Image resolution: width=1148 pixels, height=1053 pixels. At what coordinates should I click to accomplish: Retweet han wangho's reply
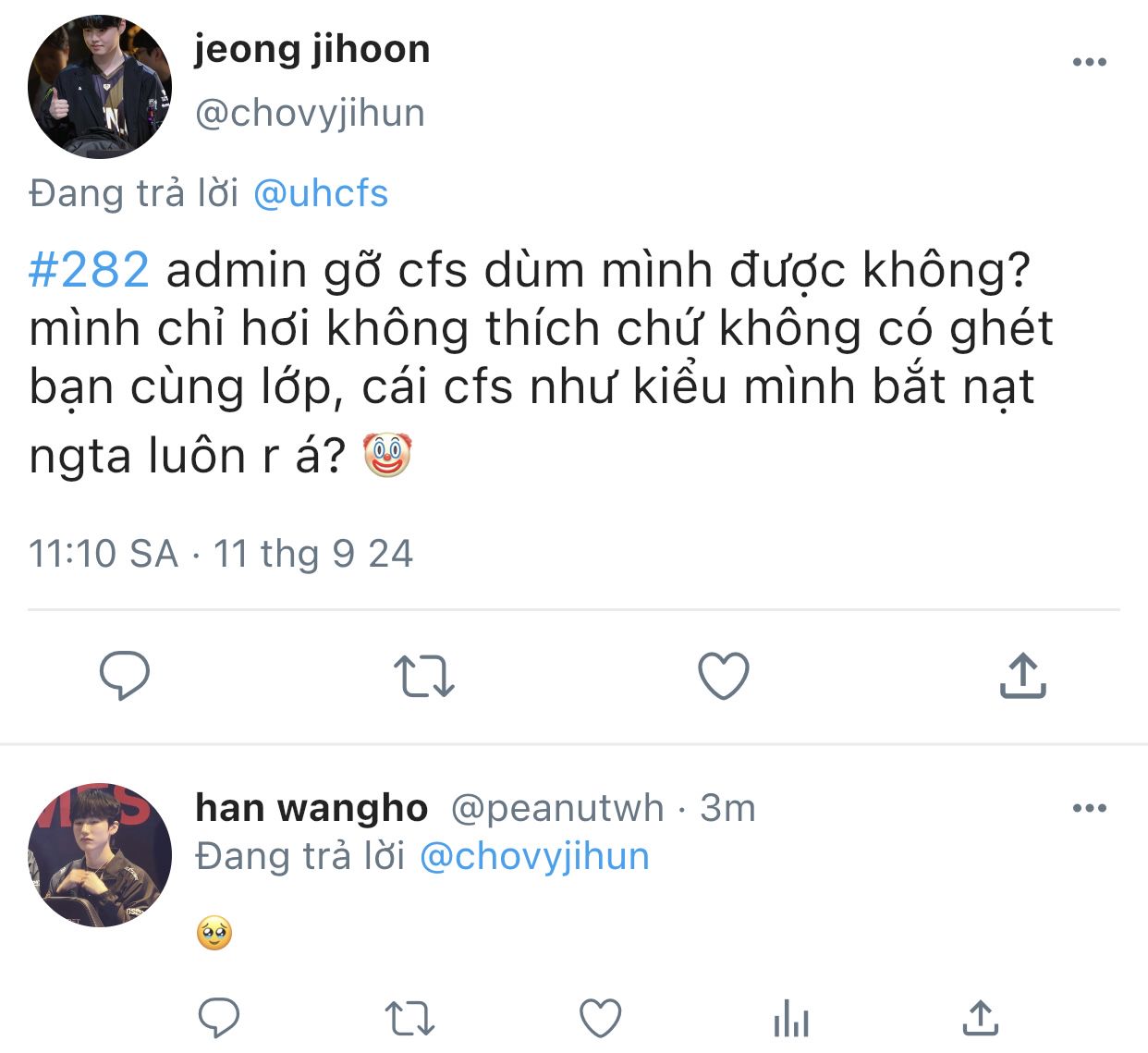(409, 1019)
